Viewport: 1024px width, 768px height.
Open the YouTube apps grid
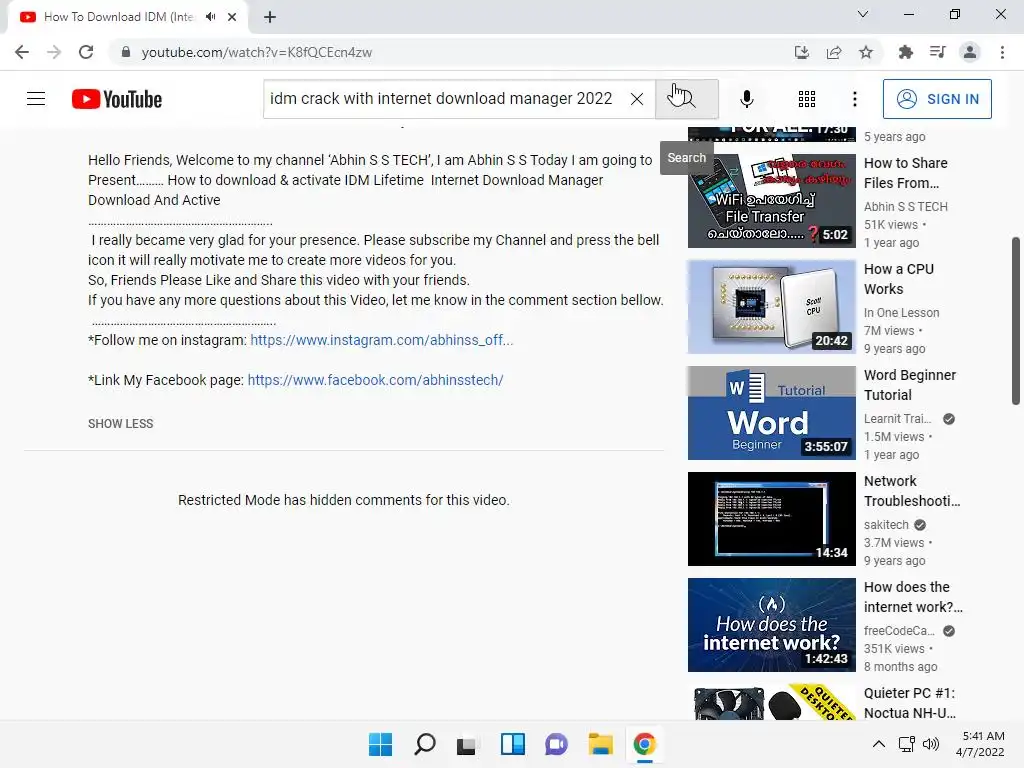point(807,99)
